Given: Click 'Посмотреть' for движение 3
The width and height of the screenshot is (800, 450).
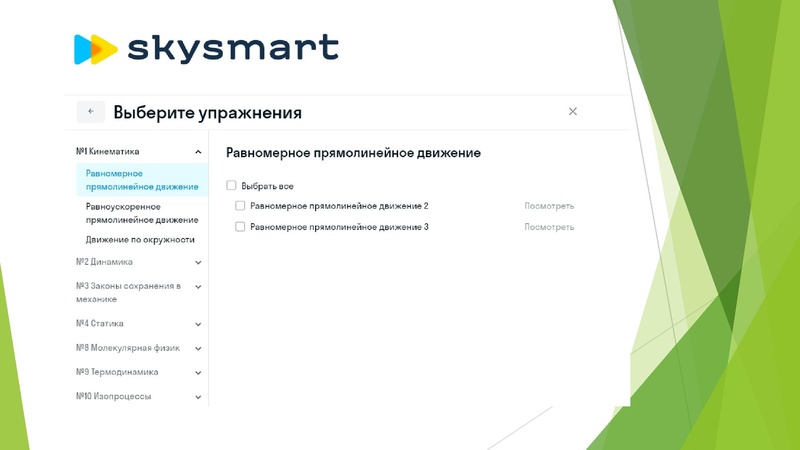Looking at the screenshot, I should (549, 227).
